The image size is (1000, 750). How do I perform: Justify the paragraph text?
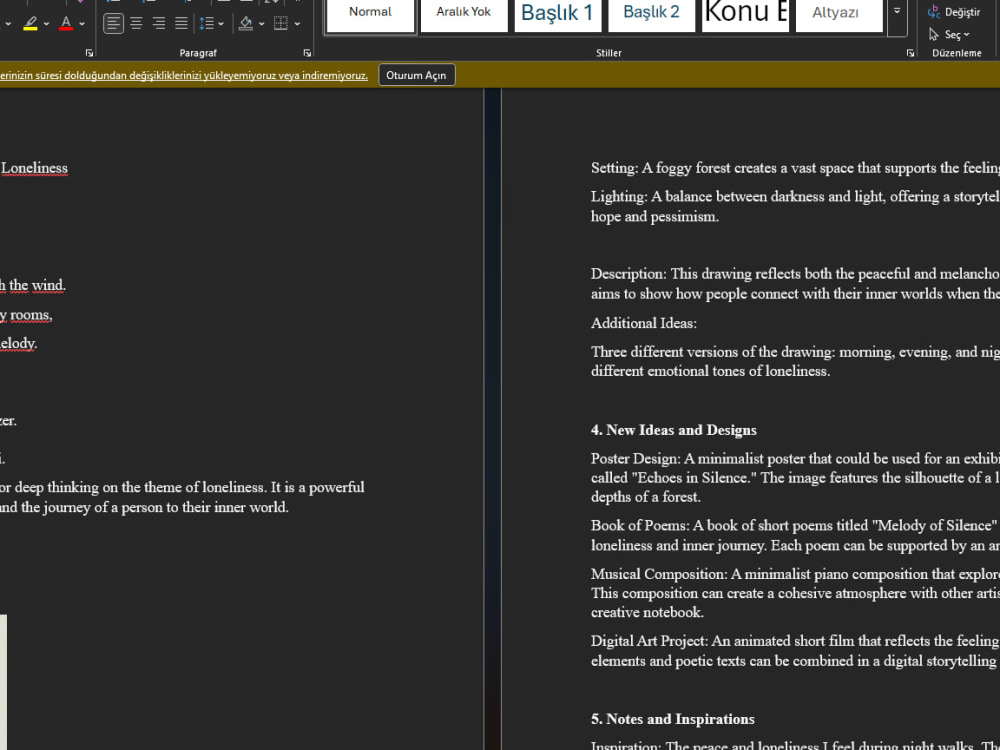(182, 24)
